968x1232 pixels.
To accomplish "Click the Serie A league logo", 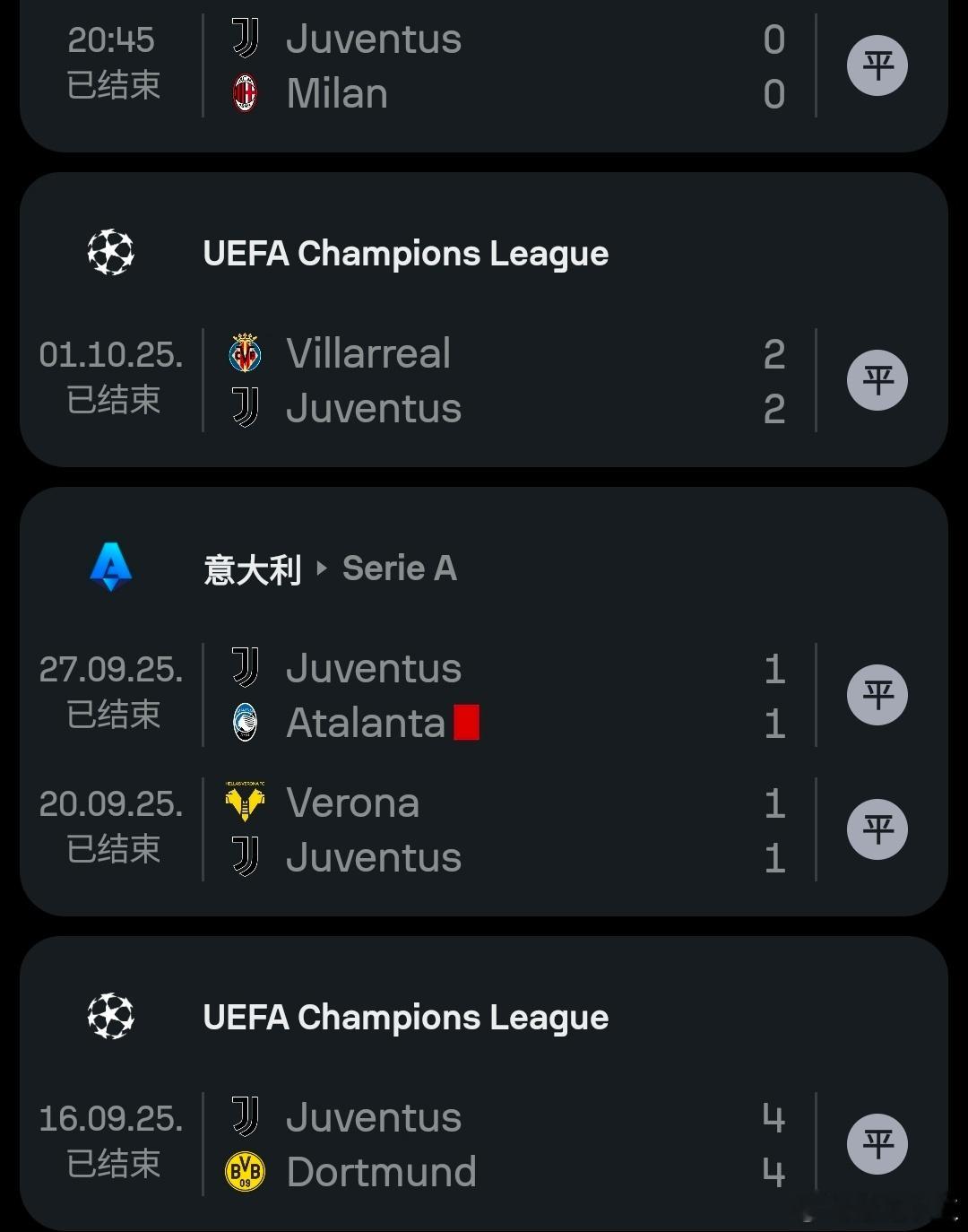I will tap(111, 567).
